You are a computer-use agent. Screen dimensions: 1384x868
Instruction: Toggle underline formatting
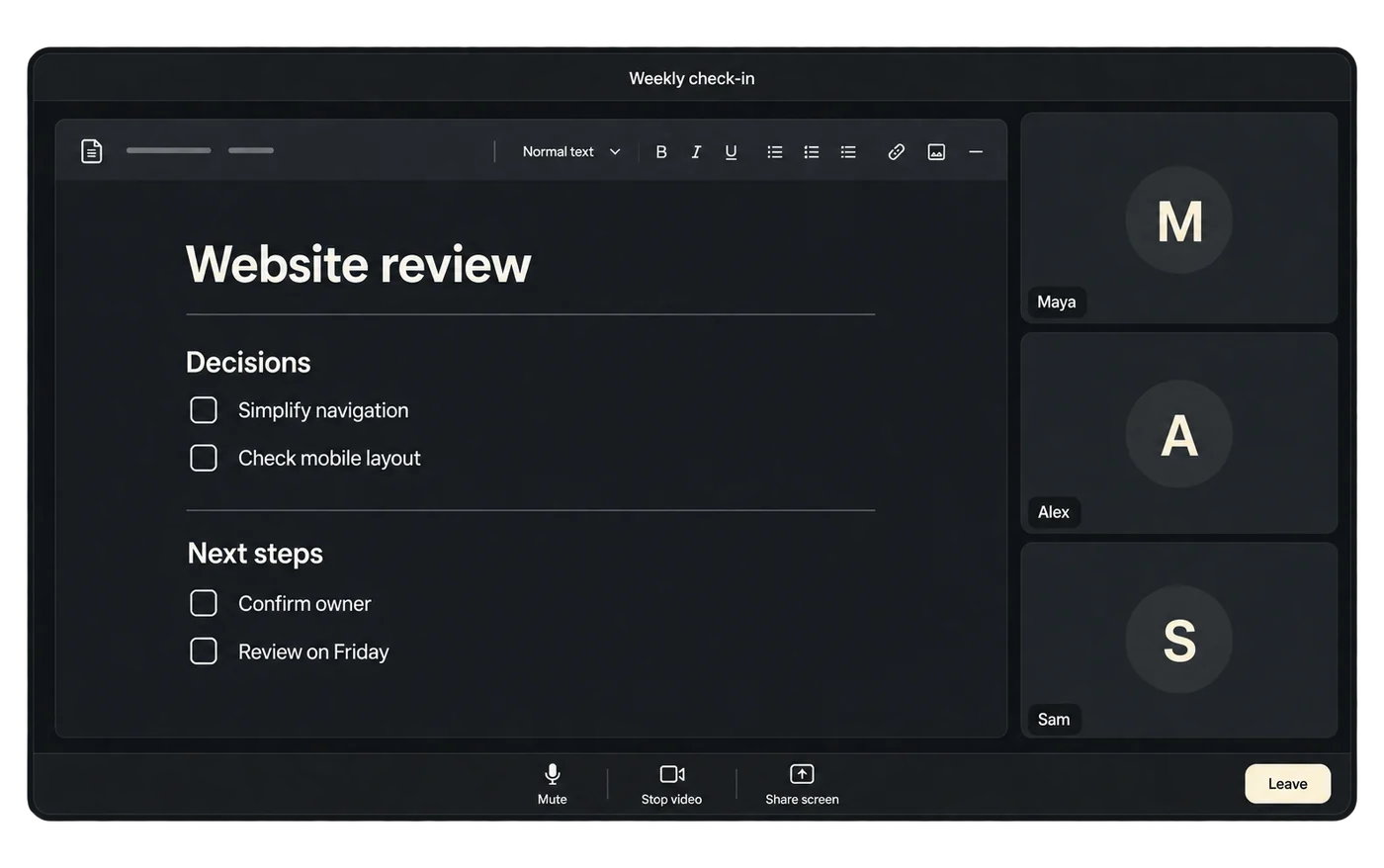tap(731, 152)
